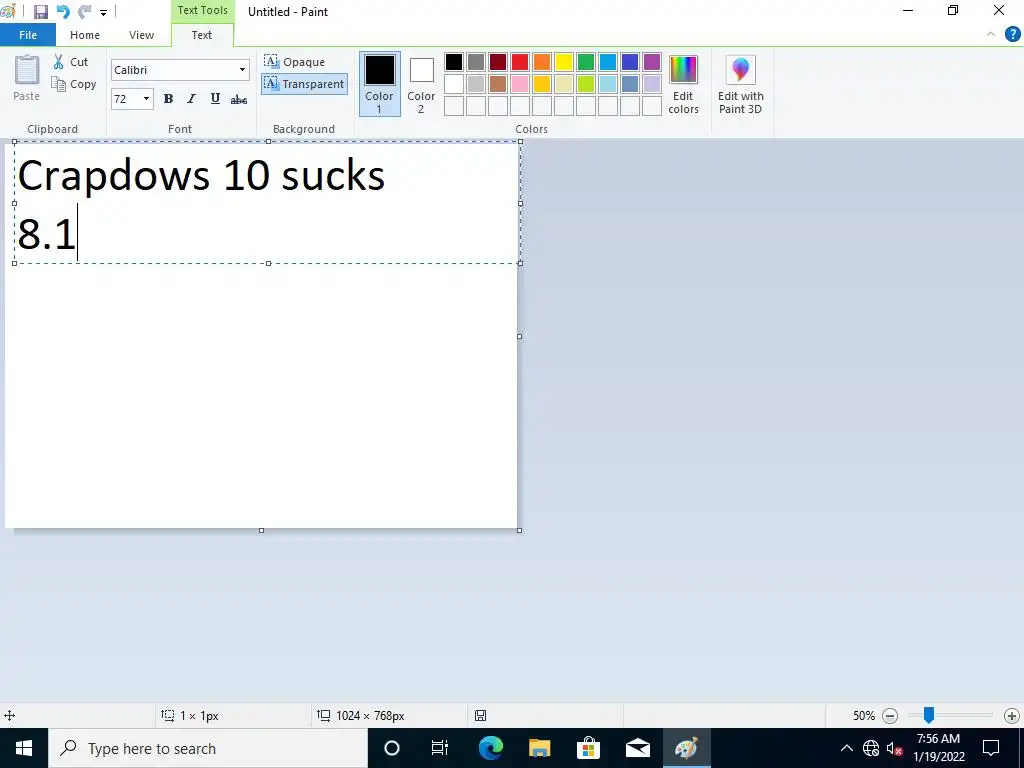Click the Redo arrow icon

(x=84, y=12)
